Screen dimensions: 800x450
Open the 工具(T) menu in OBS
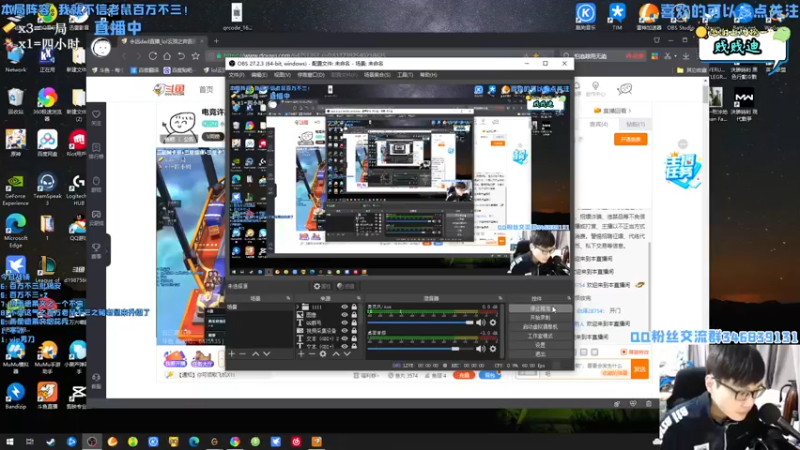click(x=405, y=75)
